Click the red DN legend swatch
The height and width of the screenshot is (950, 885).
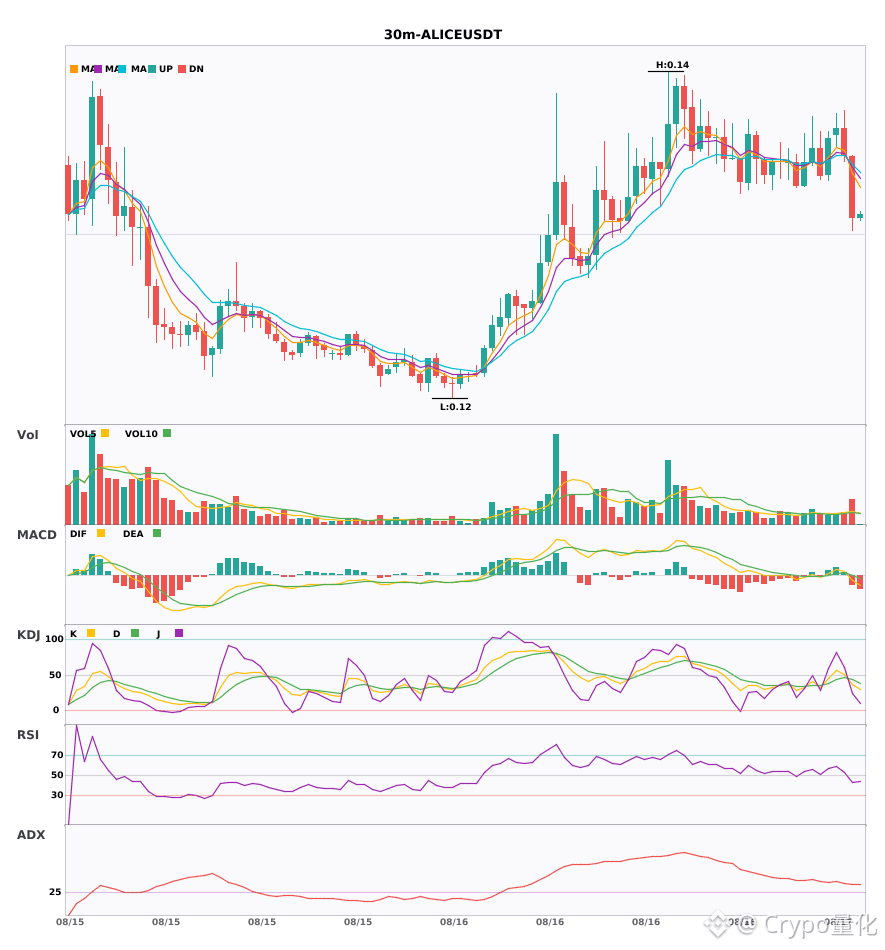click(182, 69)
